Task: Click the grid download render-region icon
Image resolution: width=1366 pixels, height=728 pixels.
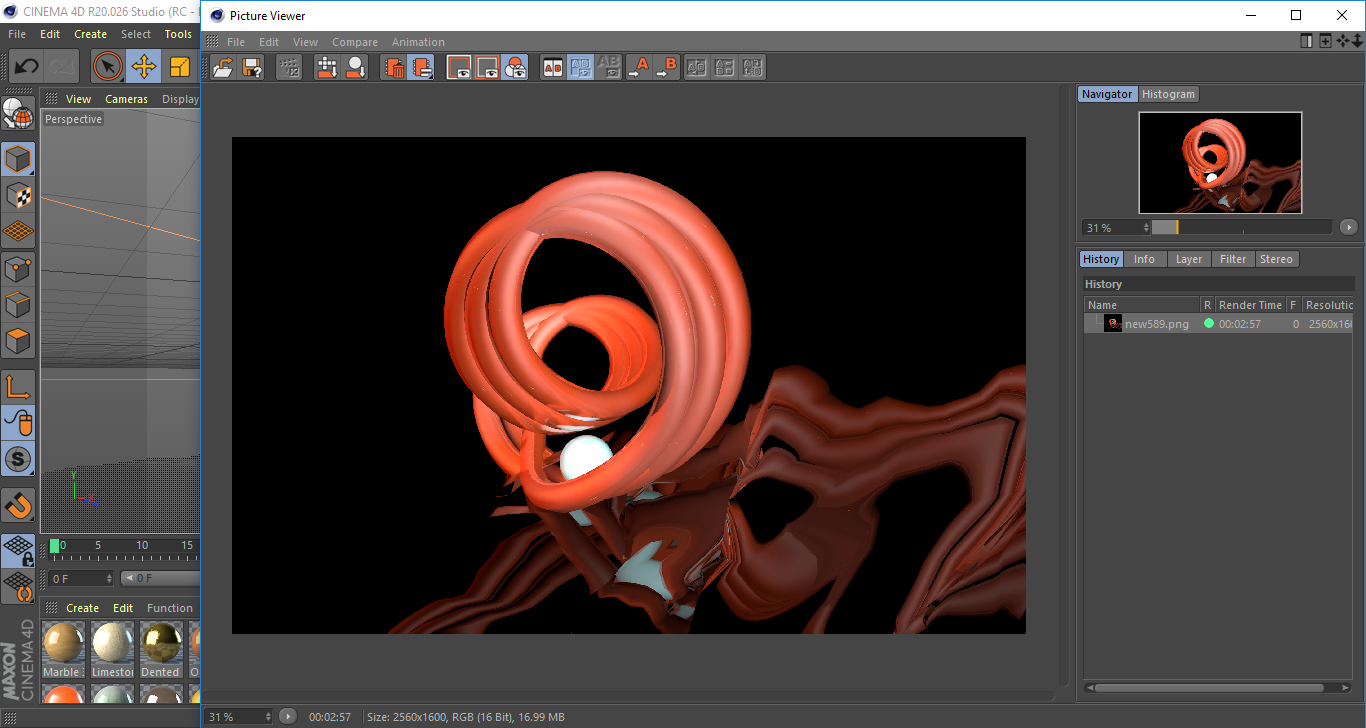Action: (327, 67)
